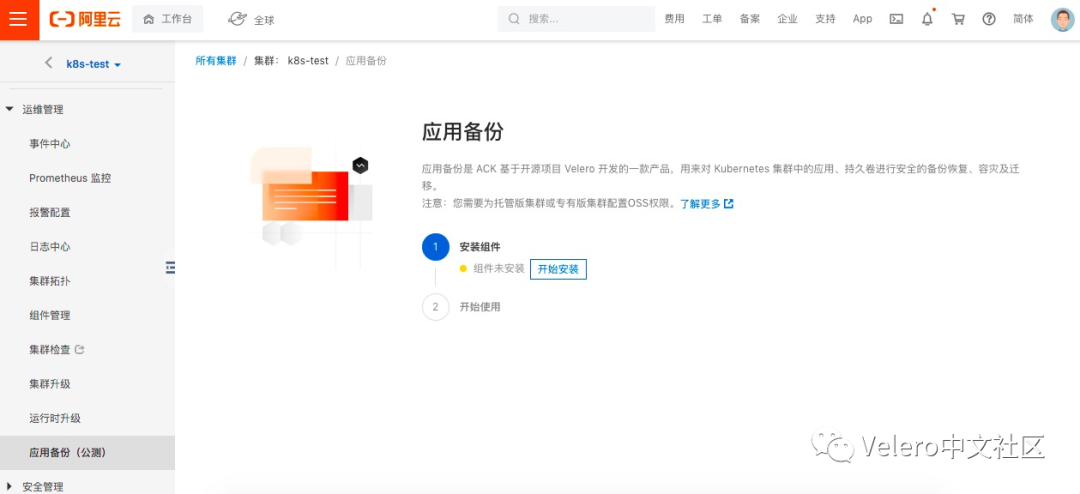
Task: Go to 所有集群 breadcrumb link
Action: [x=216, y=61]
